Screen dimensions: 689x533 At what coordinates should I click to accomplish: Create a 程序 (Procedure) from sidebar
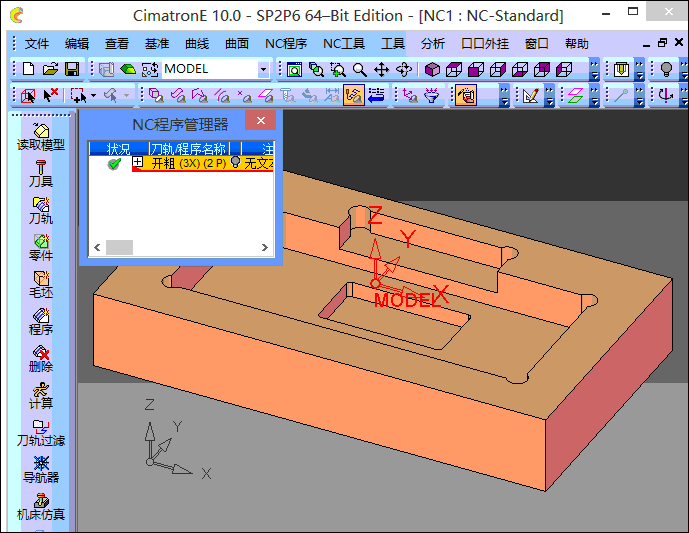click(x=41, y=321)
